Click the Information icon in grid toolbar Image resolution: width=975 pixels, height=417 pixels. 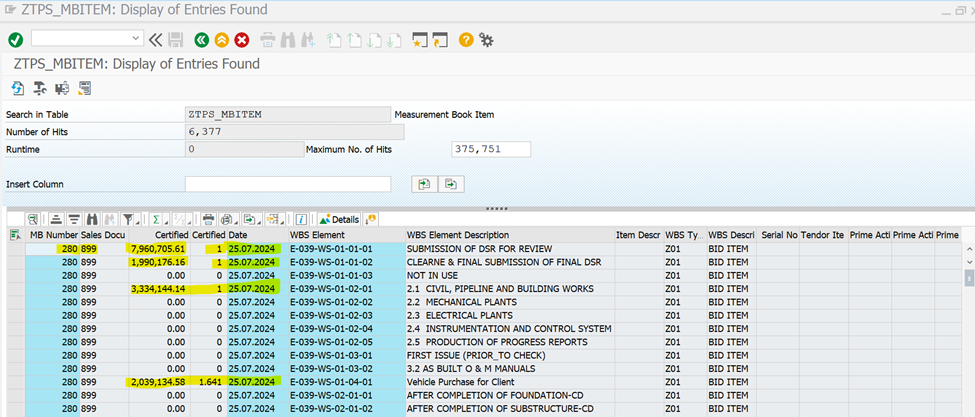300,219
